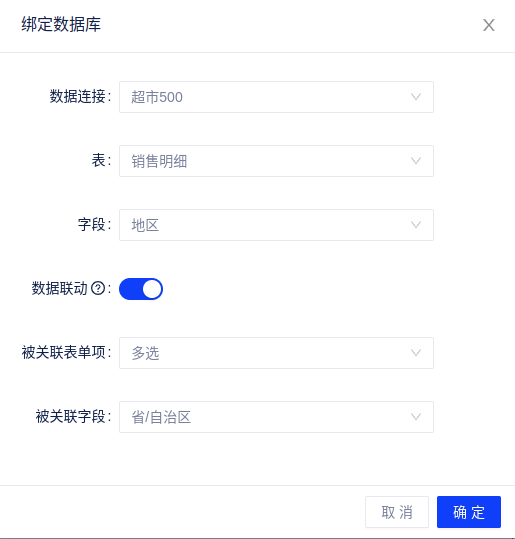Click the 数据连接 label text

(x=78, y=96)
